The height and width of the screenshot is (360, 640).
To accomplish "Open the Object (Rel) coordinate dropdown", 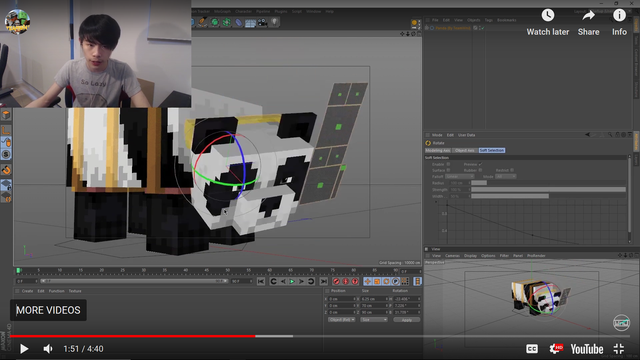I will 341,320.
